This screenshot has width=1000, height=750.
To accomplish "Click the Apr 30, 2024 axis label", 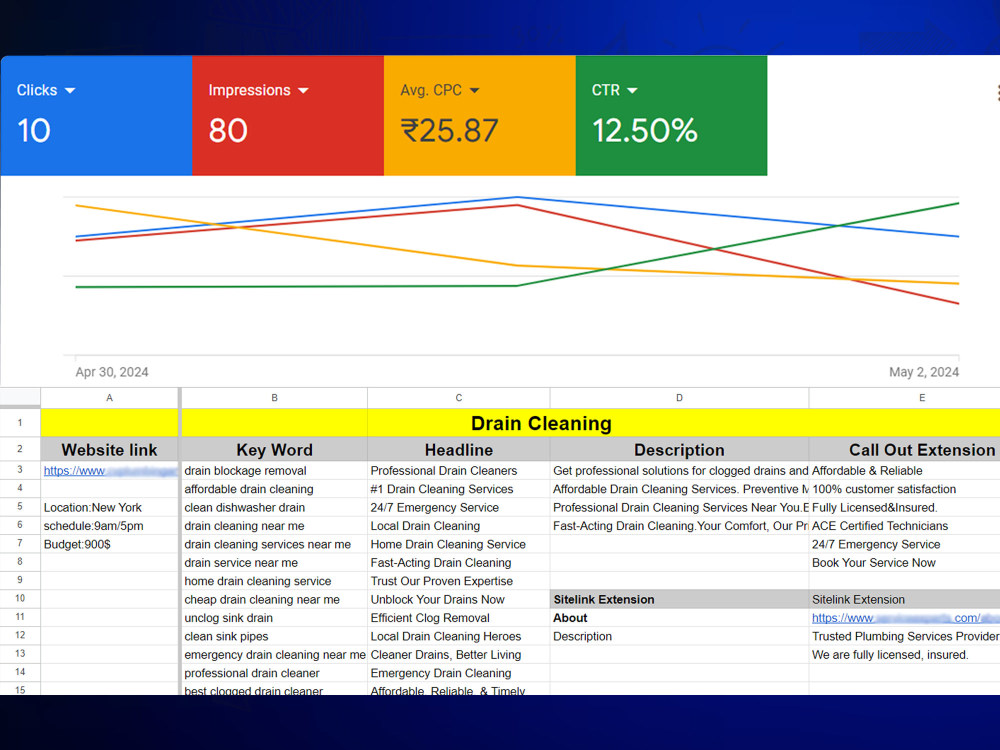I will tap(112, 372).
